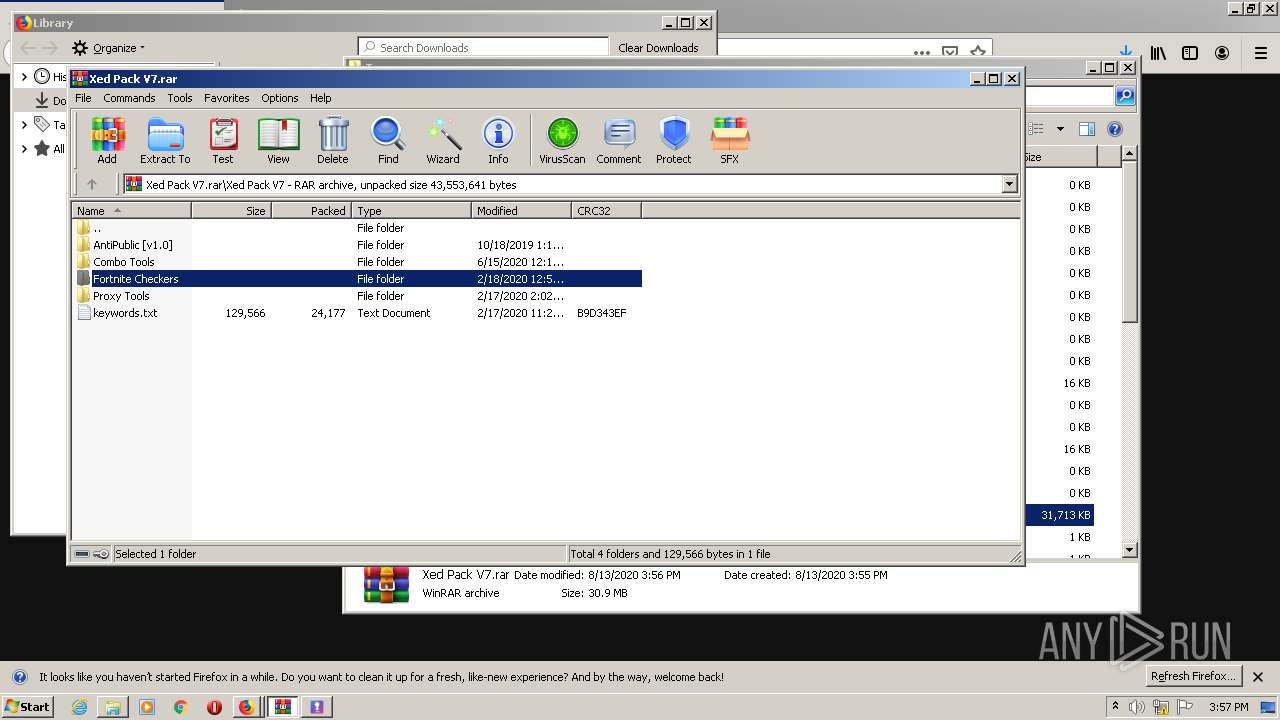Open the Firefox hamburger menu

click(x=1260, y=53)
